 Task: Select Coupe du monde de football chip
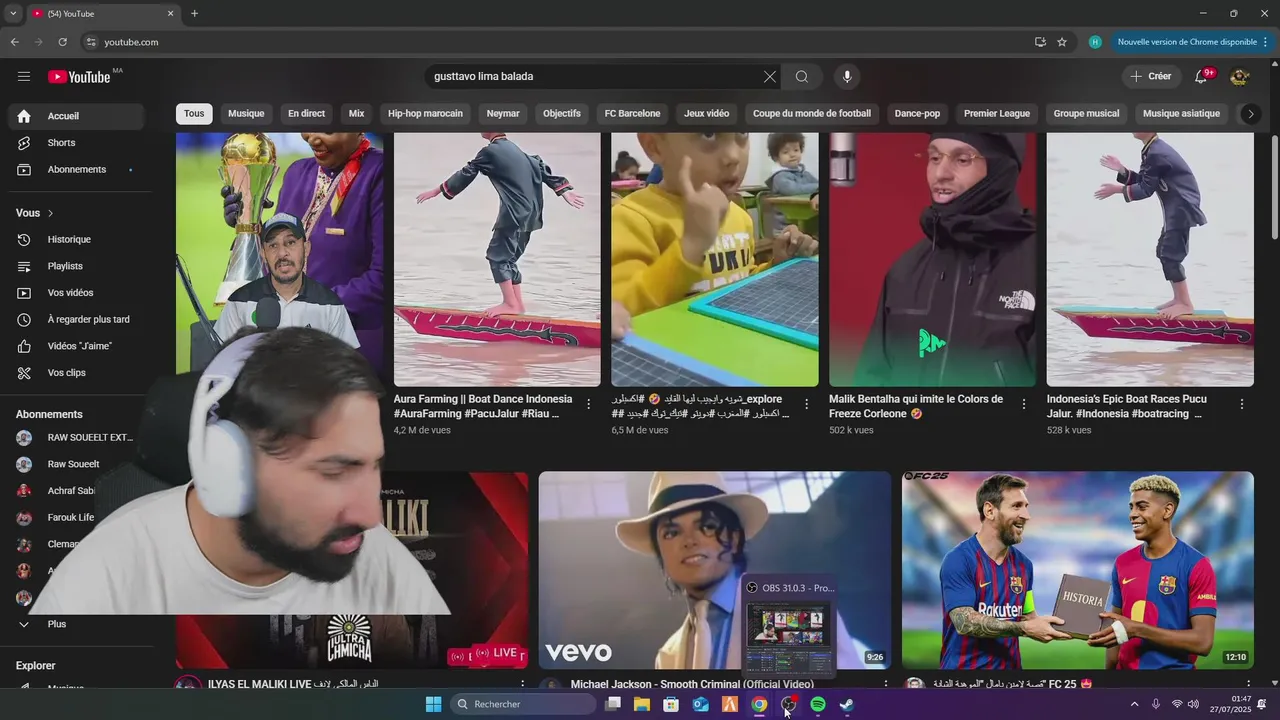click(812, 114)
